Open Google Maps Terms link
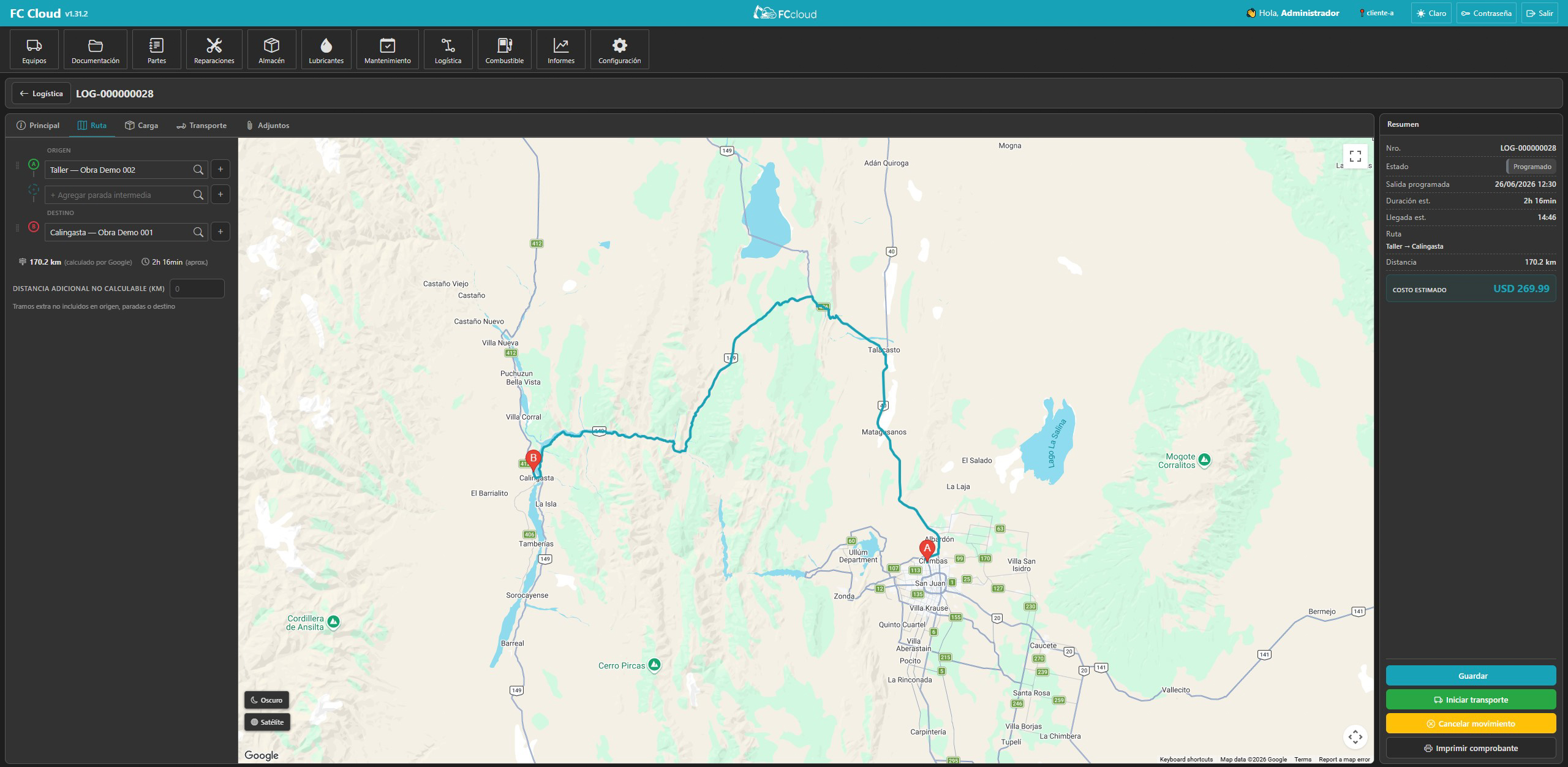This screenshot has width=1568, height=767. pos(1303,760)
